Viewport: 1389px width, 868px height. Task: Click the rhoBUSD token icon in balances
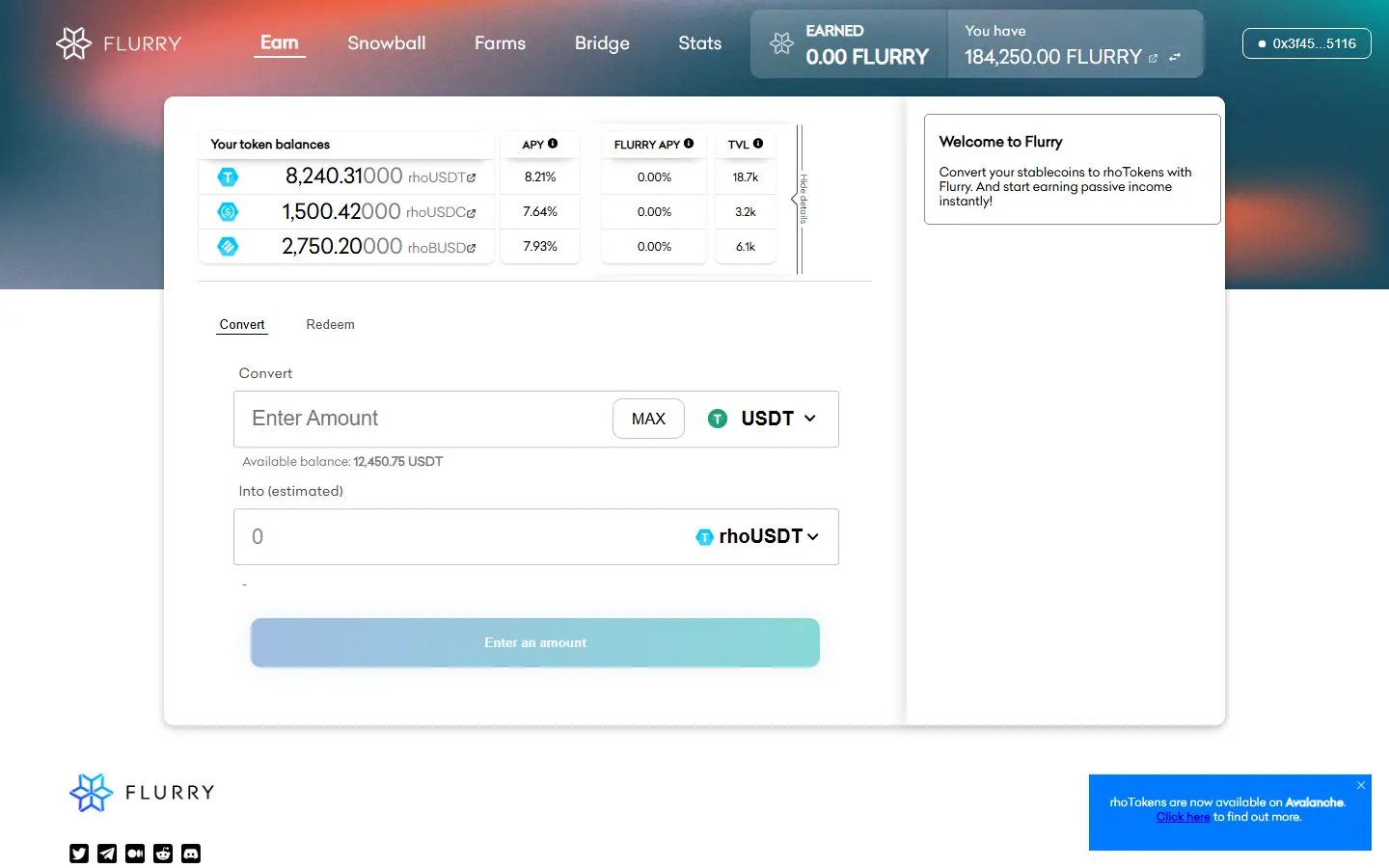[228, 246]
